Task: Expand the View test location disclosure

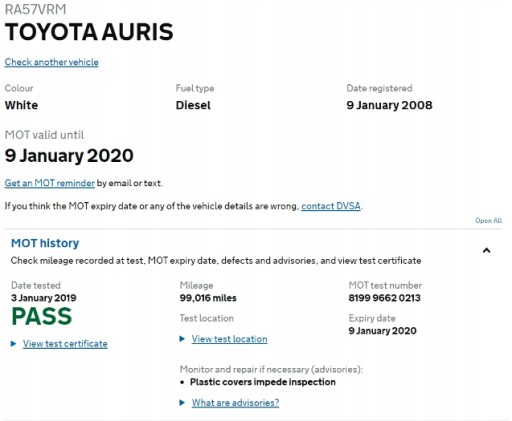Action: tap(229, 339)
